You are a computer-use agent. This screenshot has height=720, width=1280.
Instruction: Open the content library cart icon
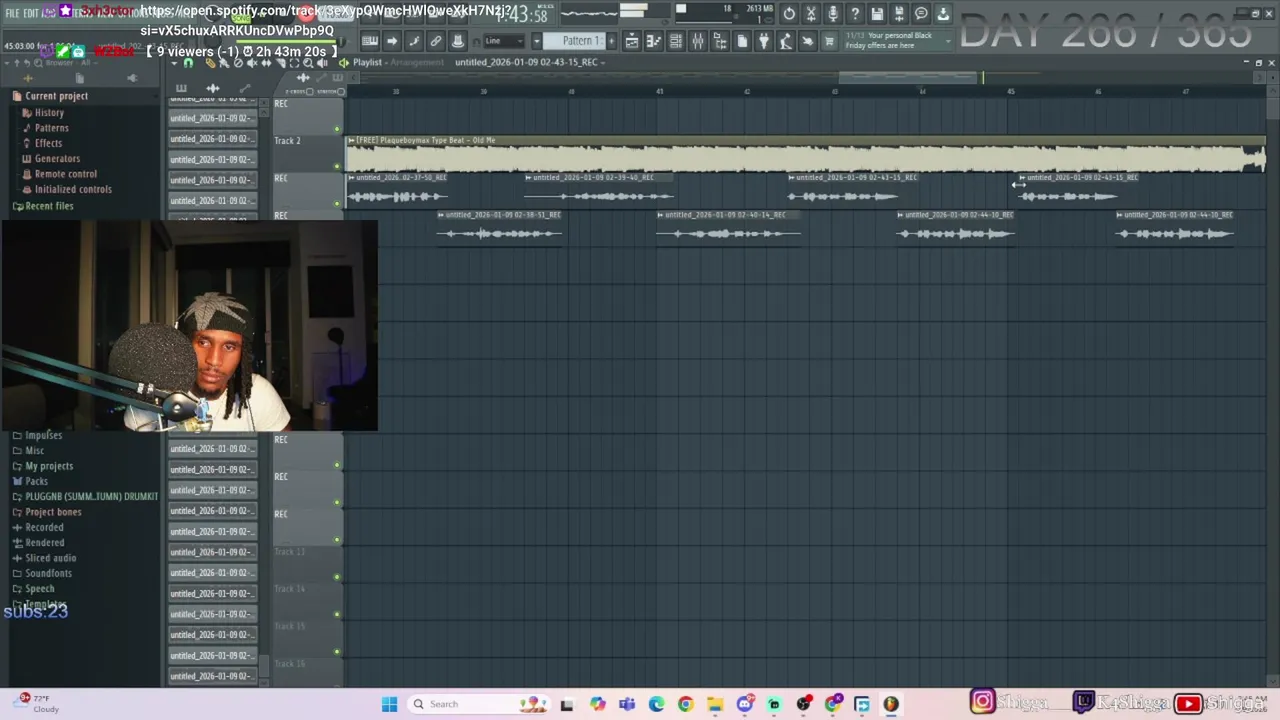[829, 41]
